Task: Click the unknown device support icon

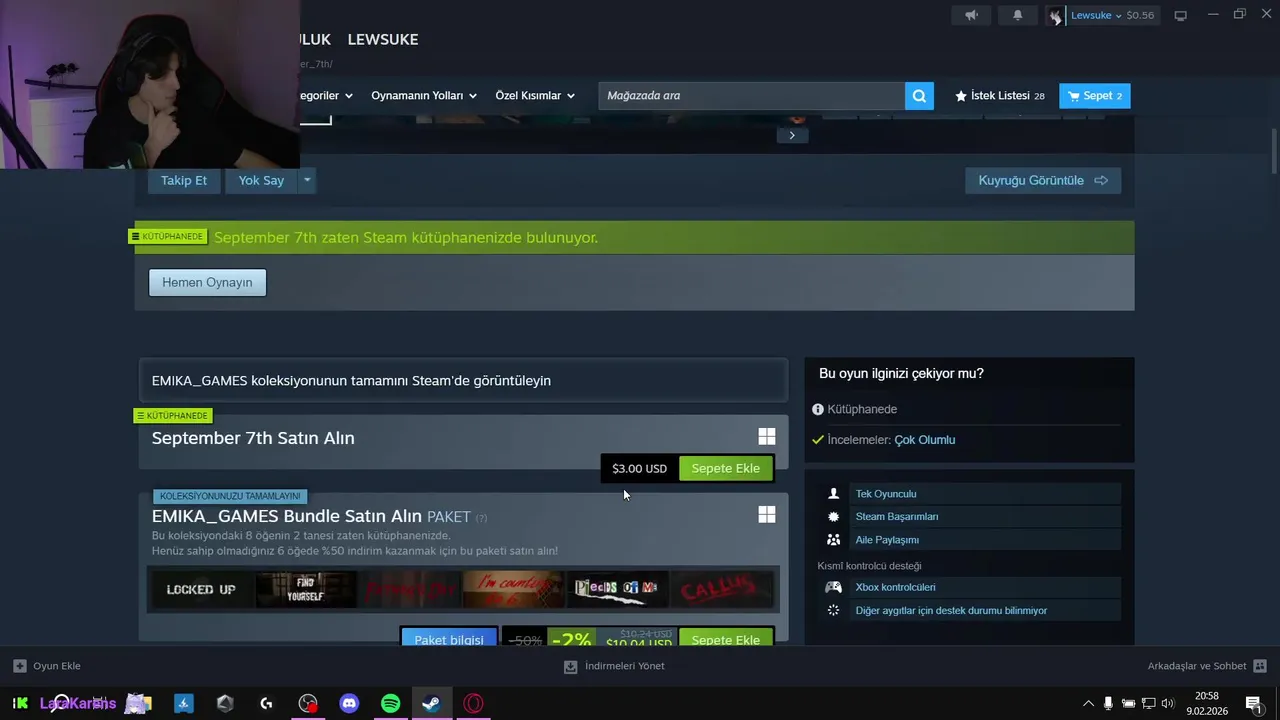Action: pyautogui.click(x=833, y=610)
